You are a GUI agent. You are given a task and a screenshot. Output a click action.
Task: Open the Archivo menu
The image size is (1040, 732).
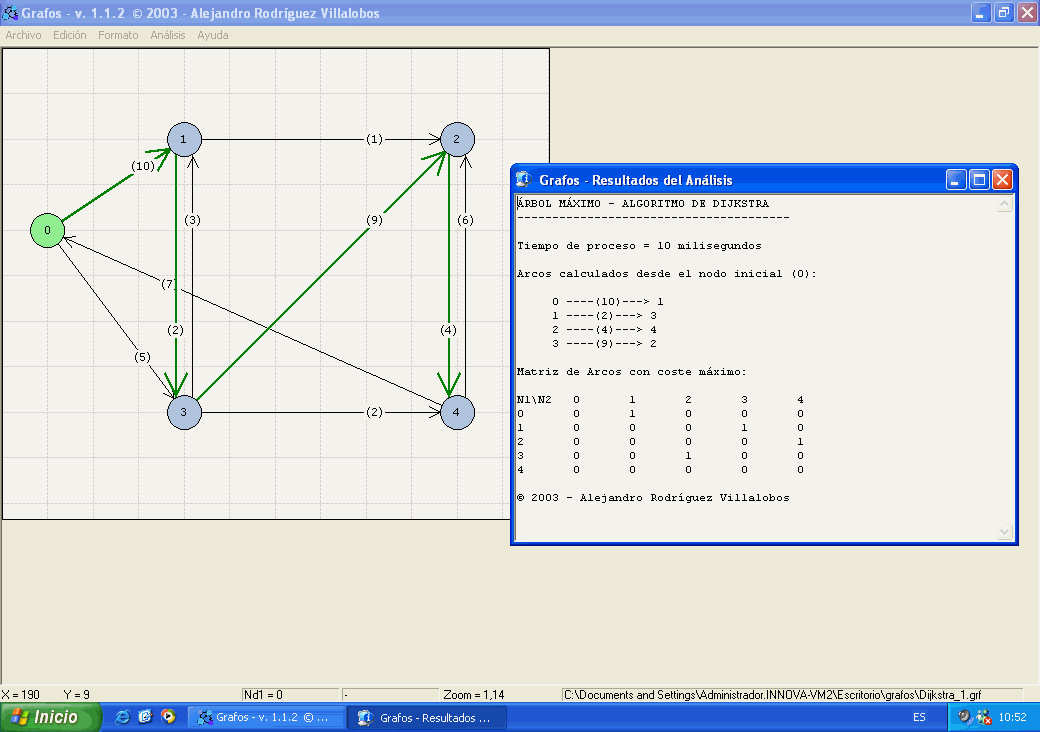pyautogui.click(x=24, y=35)
